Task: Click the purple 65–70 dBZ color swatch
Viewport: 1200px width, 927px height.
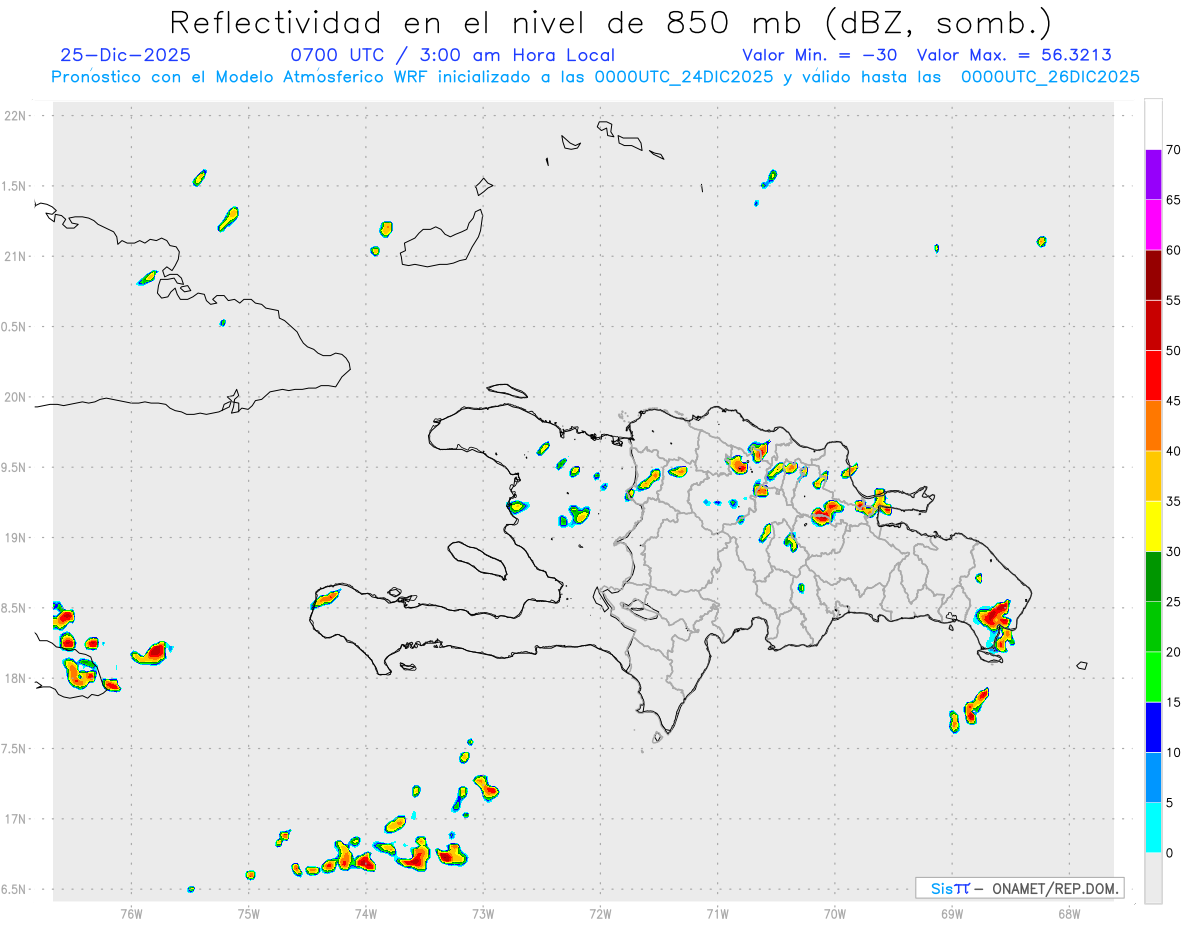Action: pos(1153,175)
